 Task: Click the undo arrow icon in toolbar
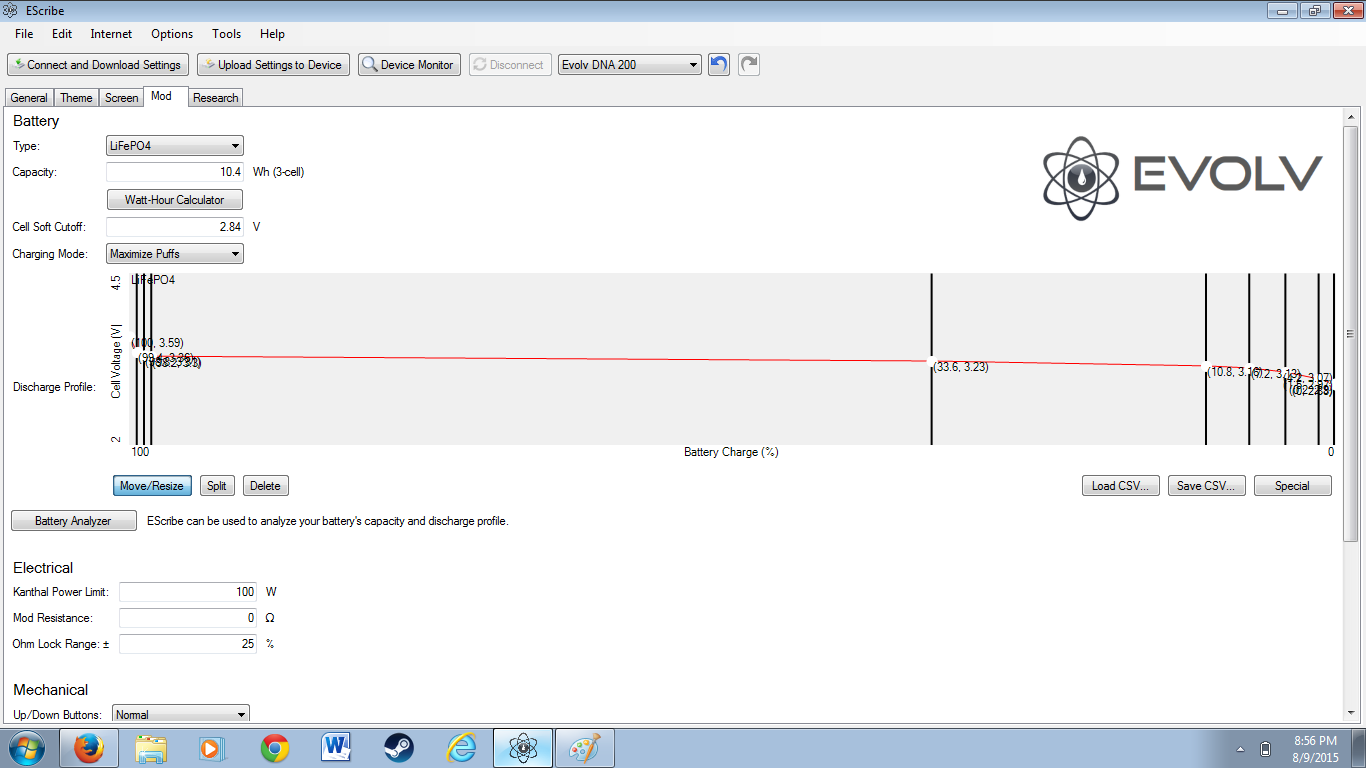tap(718, 65)
